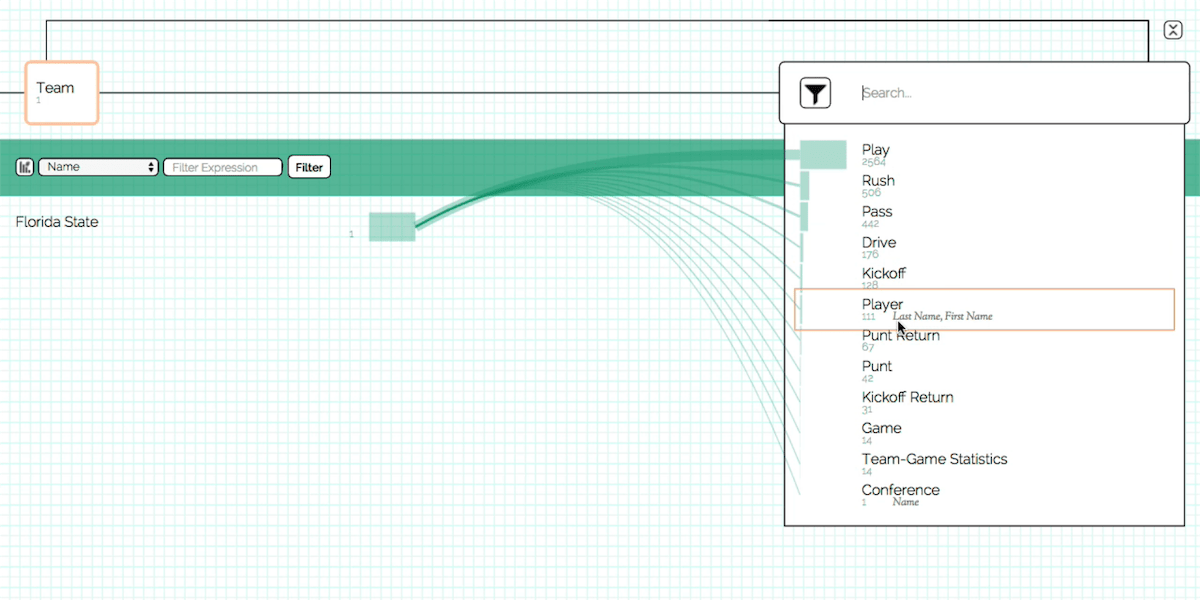
Task: Collapse the panel with top-right close icon
Action: [1173, 30]
